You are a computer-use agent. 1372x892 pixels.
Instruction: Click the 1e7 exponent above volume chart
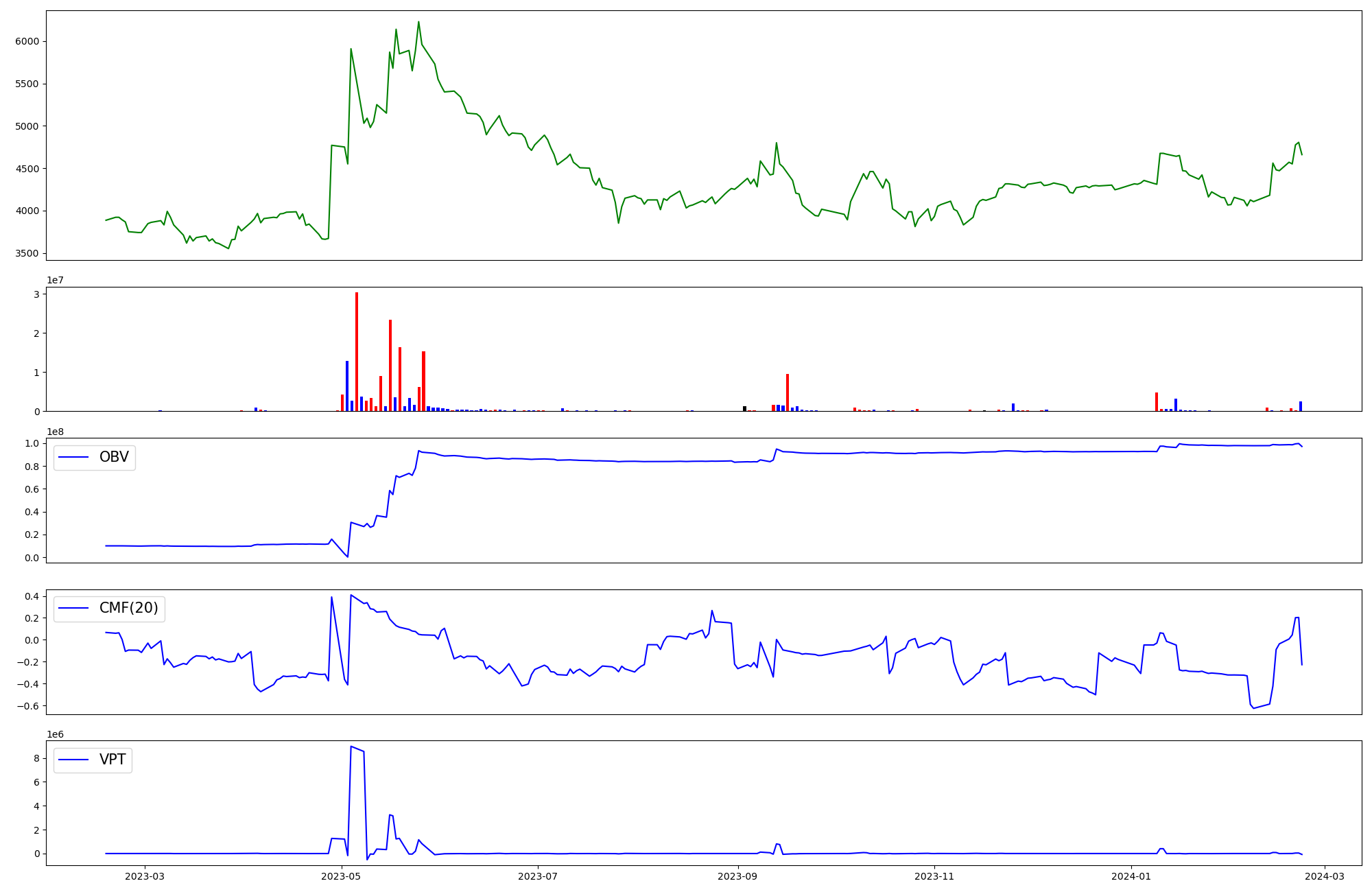(56, 280)
